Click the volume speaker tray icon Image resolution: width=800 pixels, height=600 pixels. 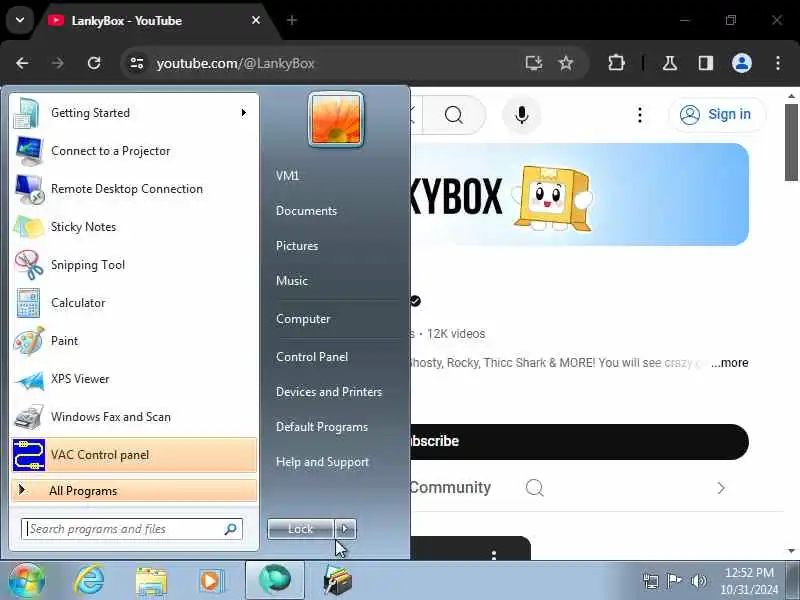[698, 581]
